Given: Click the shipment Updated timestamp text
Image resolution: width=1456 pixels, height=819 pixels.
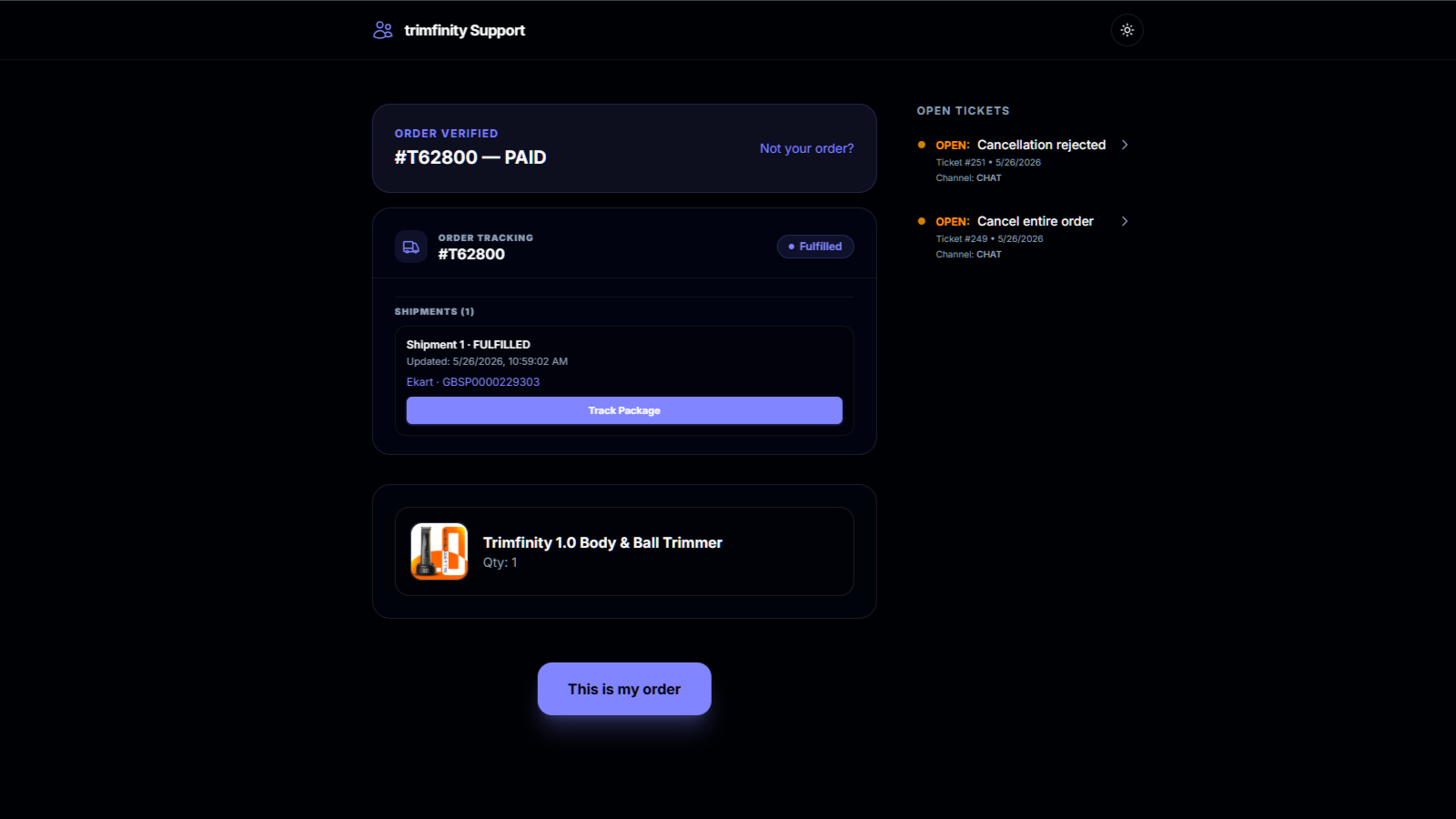Looking at the screenshot, I should (x=487, y=361).
